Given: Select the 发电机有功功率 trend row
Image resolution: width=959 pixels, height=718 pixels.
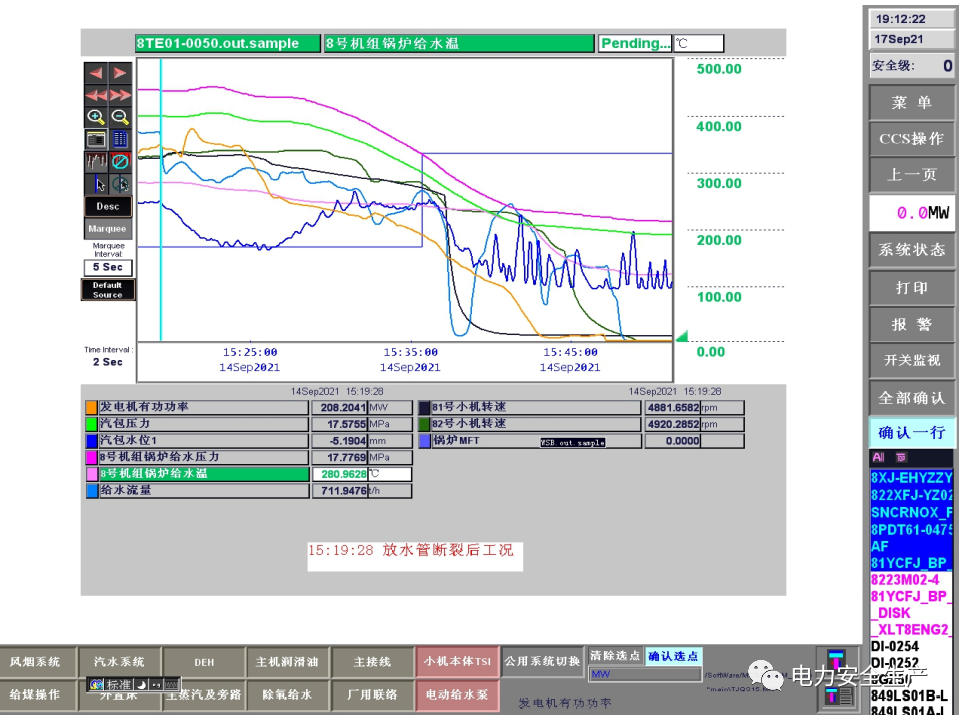Looking at the screenshot, I should (204, 407).
